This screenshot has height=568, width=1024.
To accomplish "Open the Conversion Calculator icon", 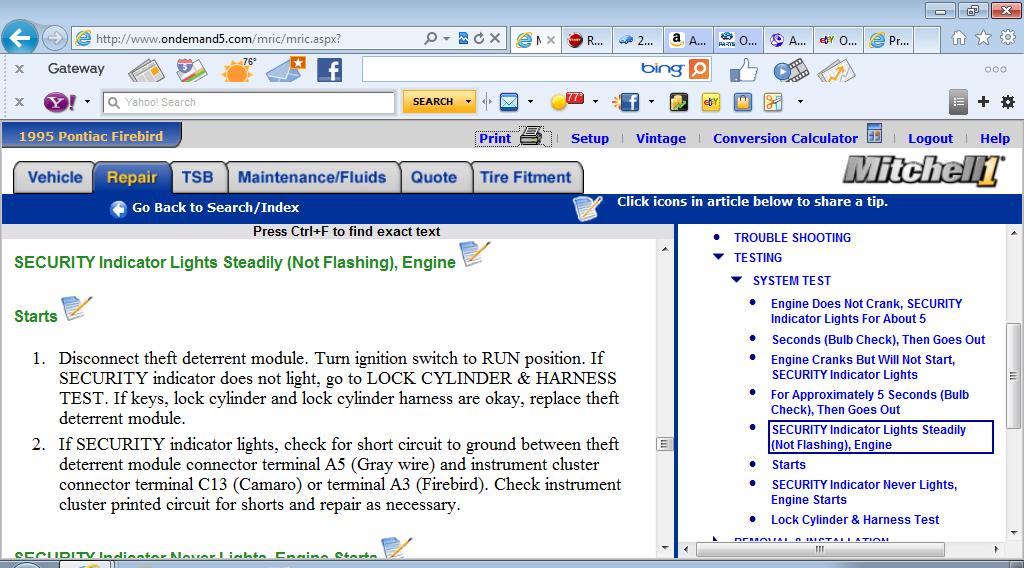I will [874, 133].
